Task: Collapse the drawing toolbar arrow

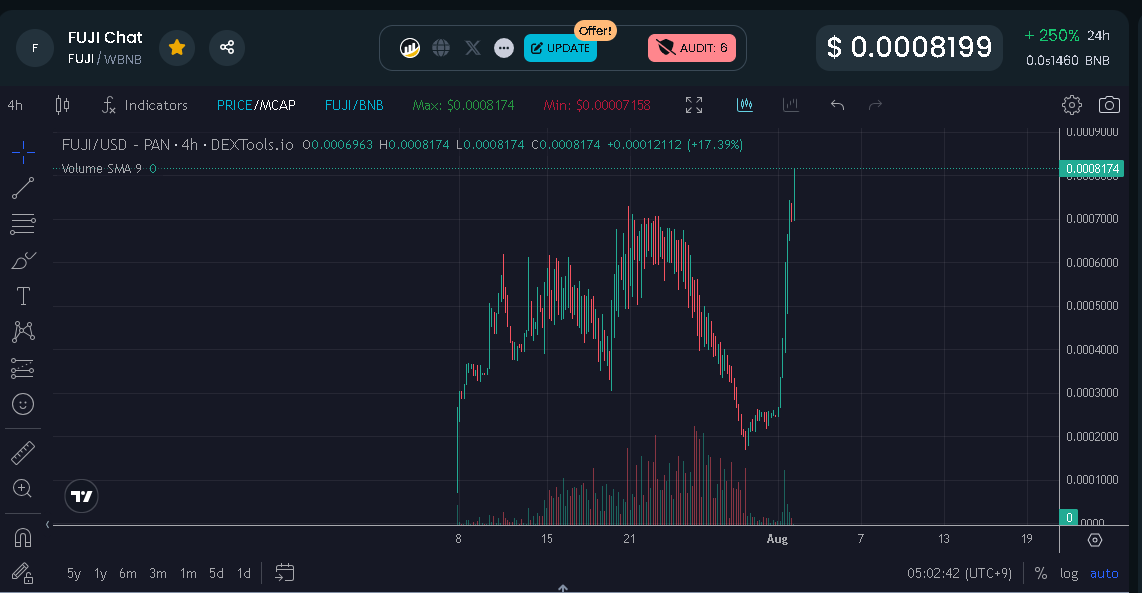Action: pos(47,524)
